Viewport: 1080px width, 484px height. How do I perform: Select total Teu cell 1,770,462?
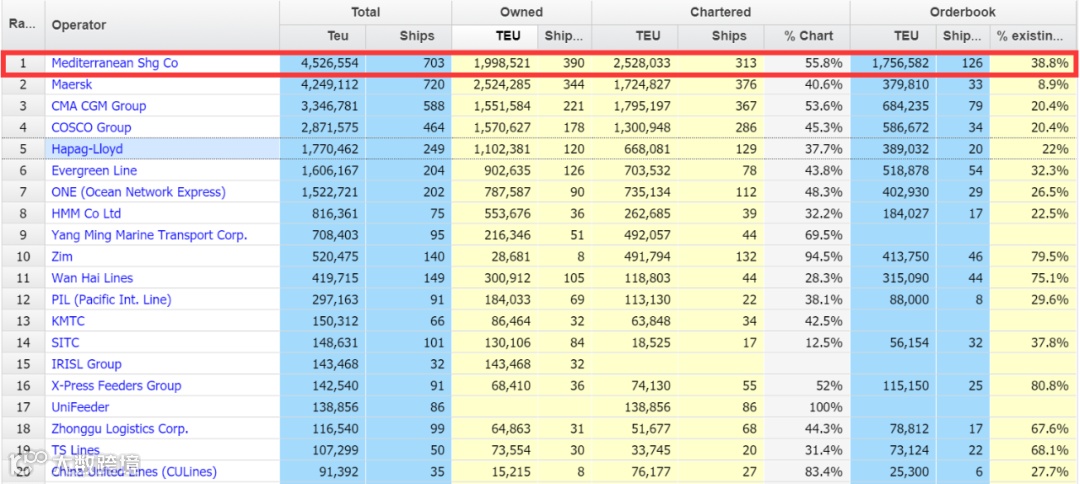[322, 149]
